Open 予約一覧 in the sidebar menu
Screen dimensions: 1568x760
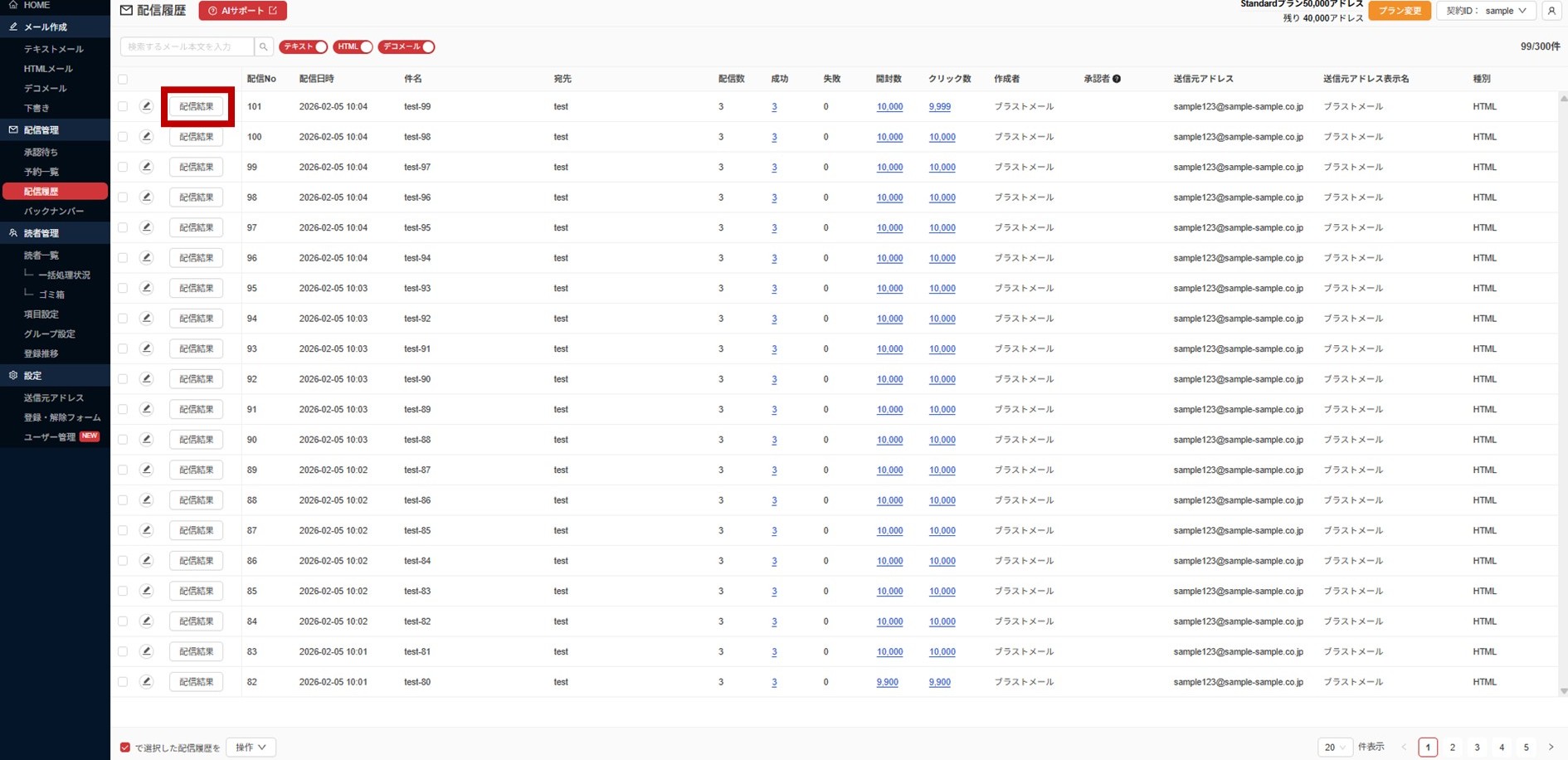coord(41,172)
